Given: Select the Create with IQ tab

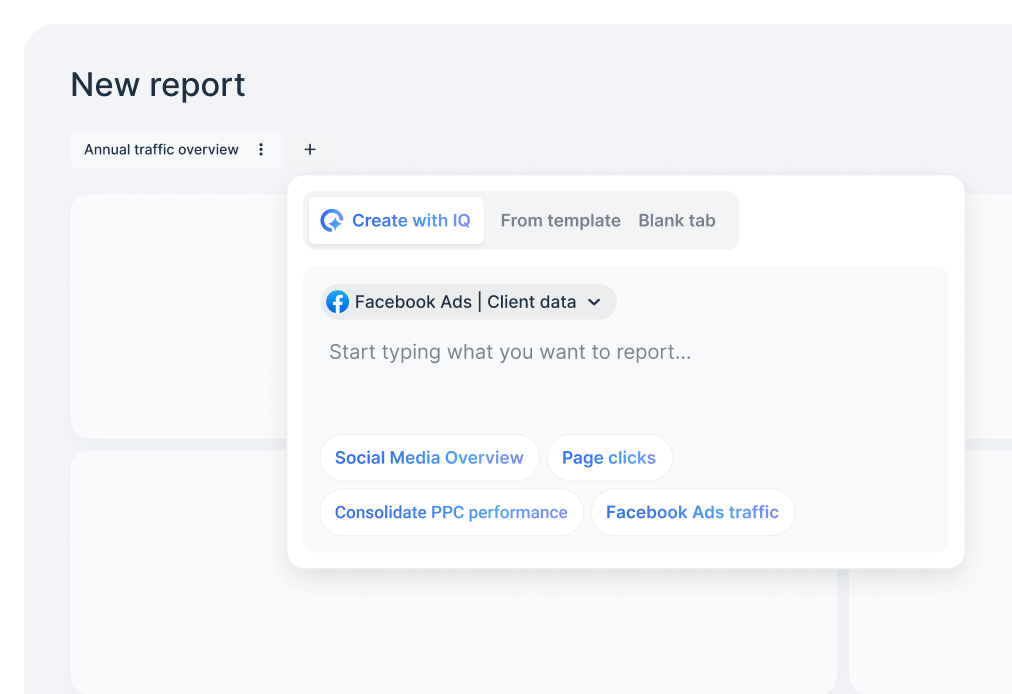Looking at the screenshot, I should pos(395,220).
